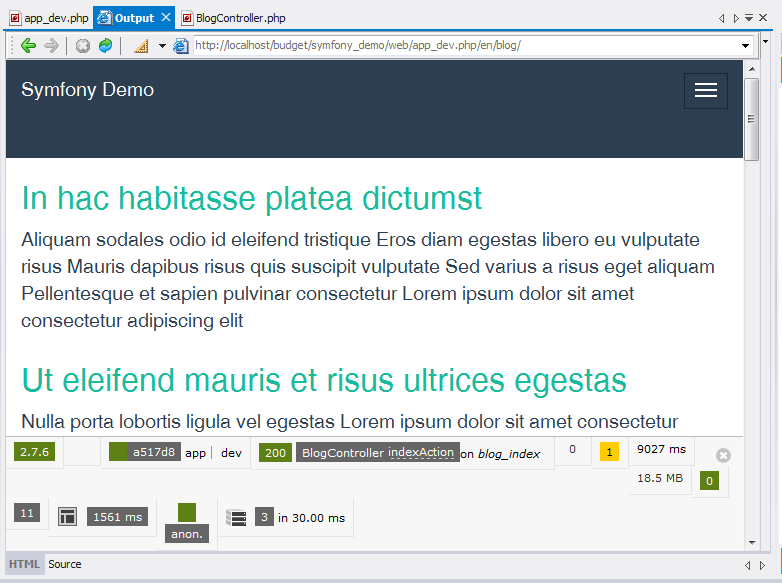The height and width of the screenshot is (583, 782).
Task: Open 'Ut eleifend mauris et risus' post link
Action: 323,380
